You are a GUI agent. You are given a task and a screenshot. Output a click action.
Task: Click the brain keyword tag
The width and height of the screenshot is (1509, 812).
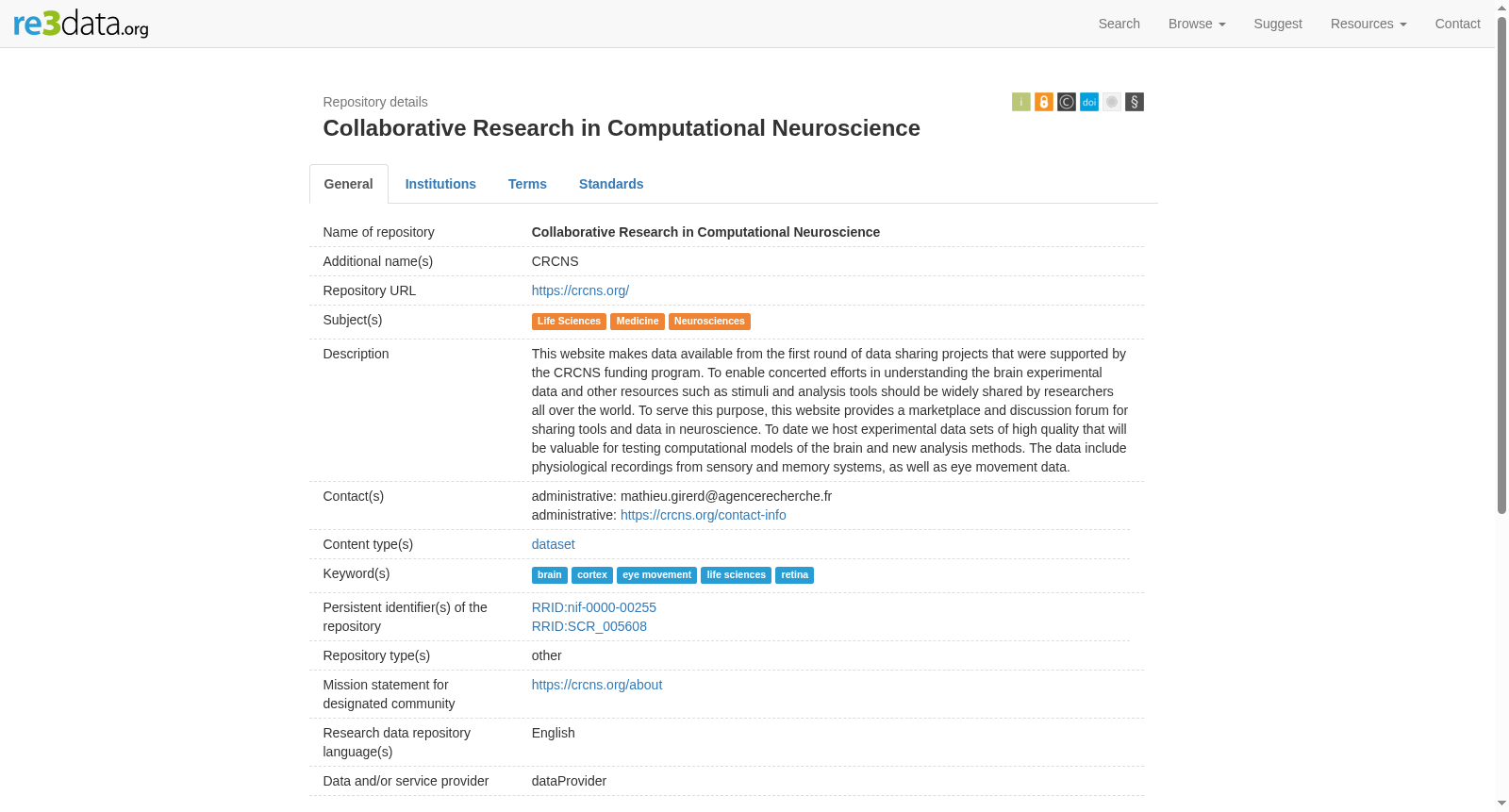550,575
